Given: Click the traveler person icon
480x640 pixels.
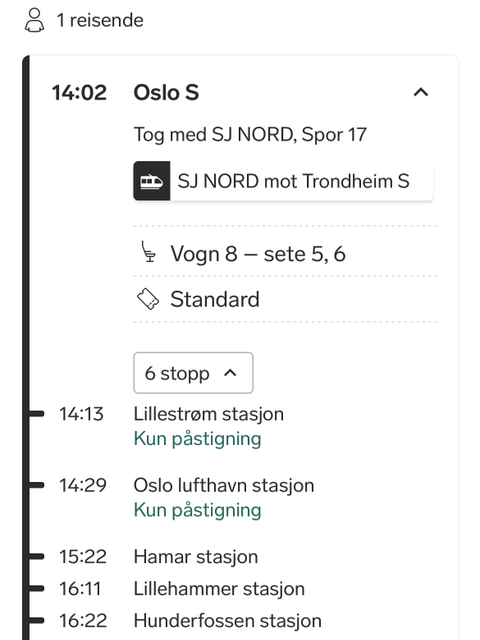Looking at the screenshot, I should pos(34,20).
